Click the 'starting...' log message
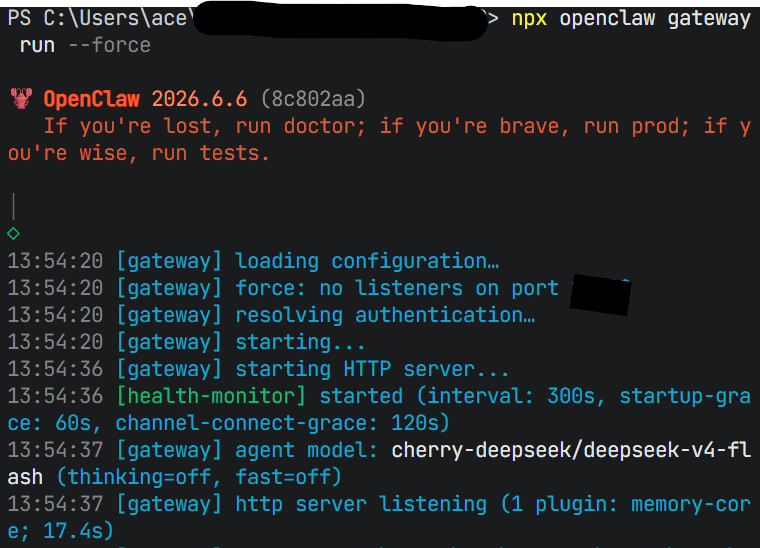 coord(300,343)
